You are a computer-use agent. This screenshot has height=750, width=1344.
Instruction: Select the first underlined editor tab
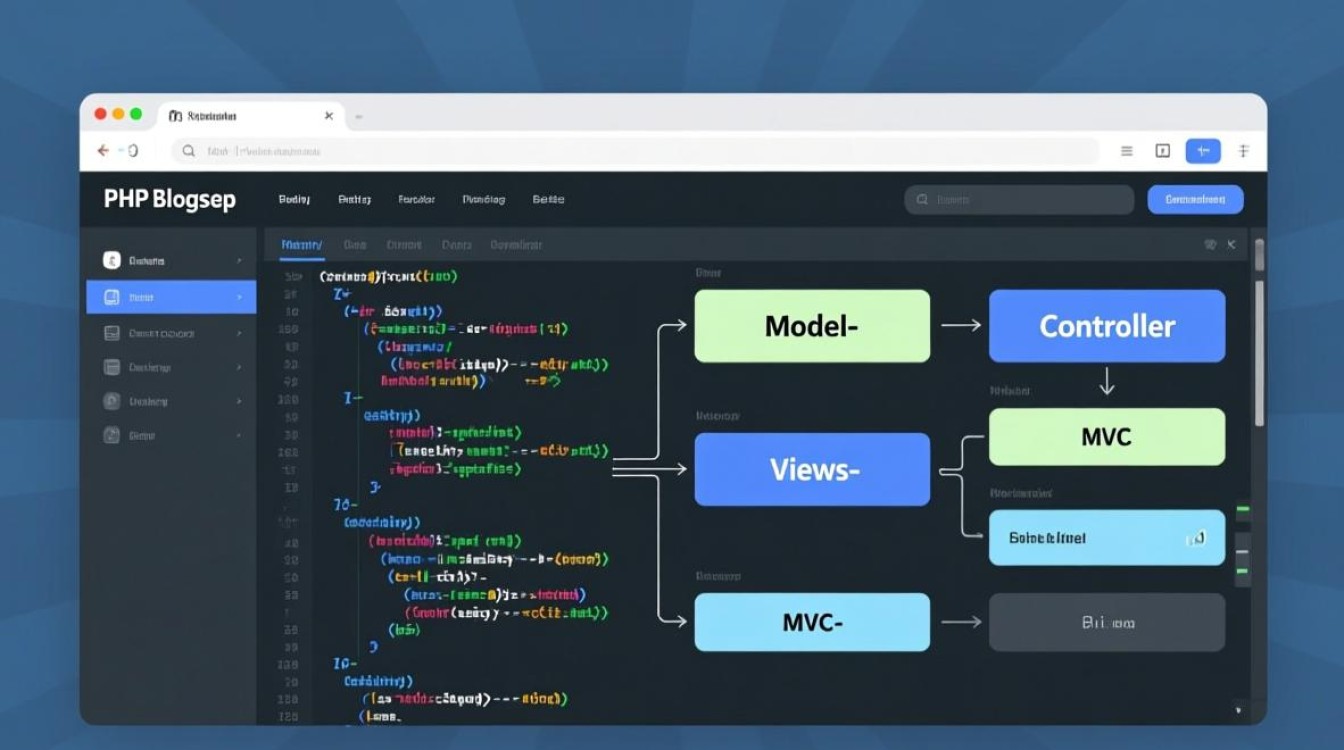click(x=301, y=245)
